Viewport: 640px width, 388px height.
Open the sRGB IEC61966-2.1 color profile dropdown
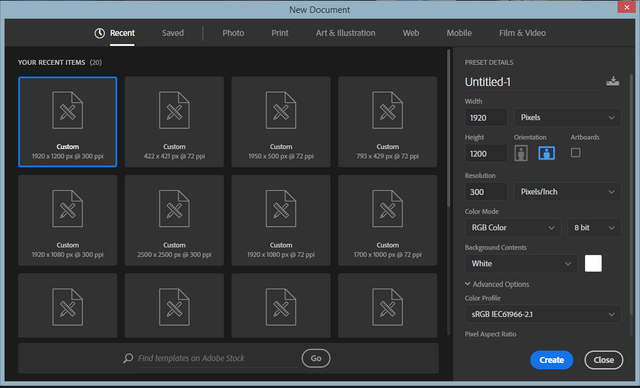pyautogui.click(x=543, y=314)
